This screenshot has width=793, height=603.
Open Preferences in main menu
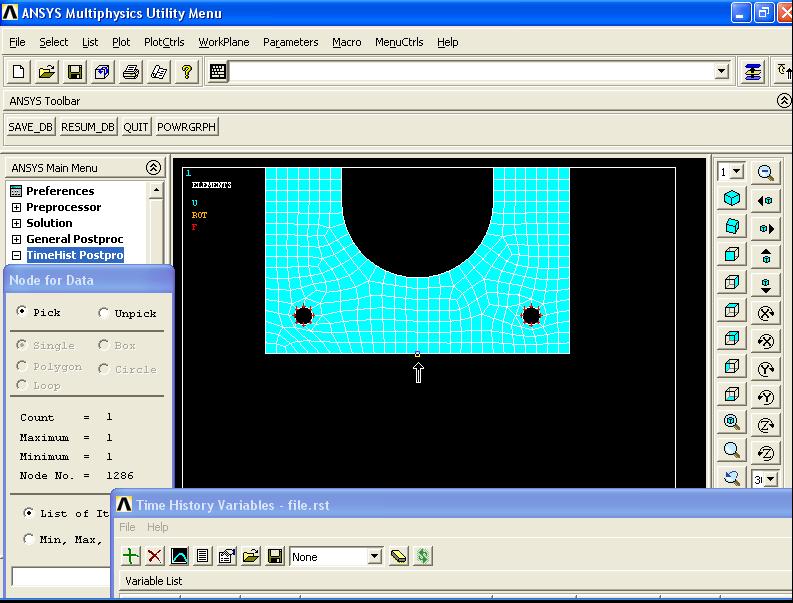pyautogui.click(x=60, y=191)
